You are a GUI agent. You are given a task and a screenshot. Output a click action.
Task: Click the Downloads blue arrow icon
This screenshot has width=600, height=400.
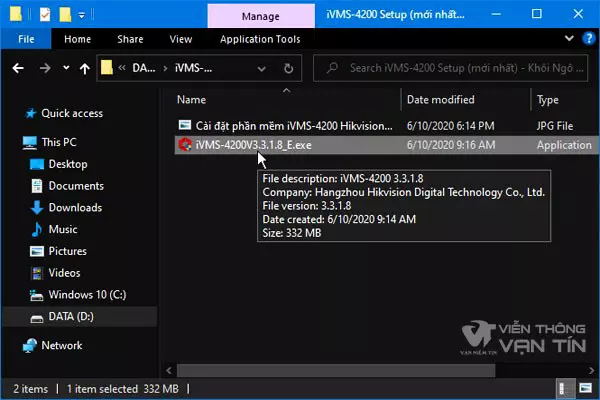(x=37, y=207)
